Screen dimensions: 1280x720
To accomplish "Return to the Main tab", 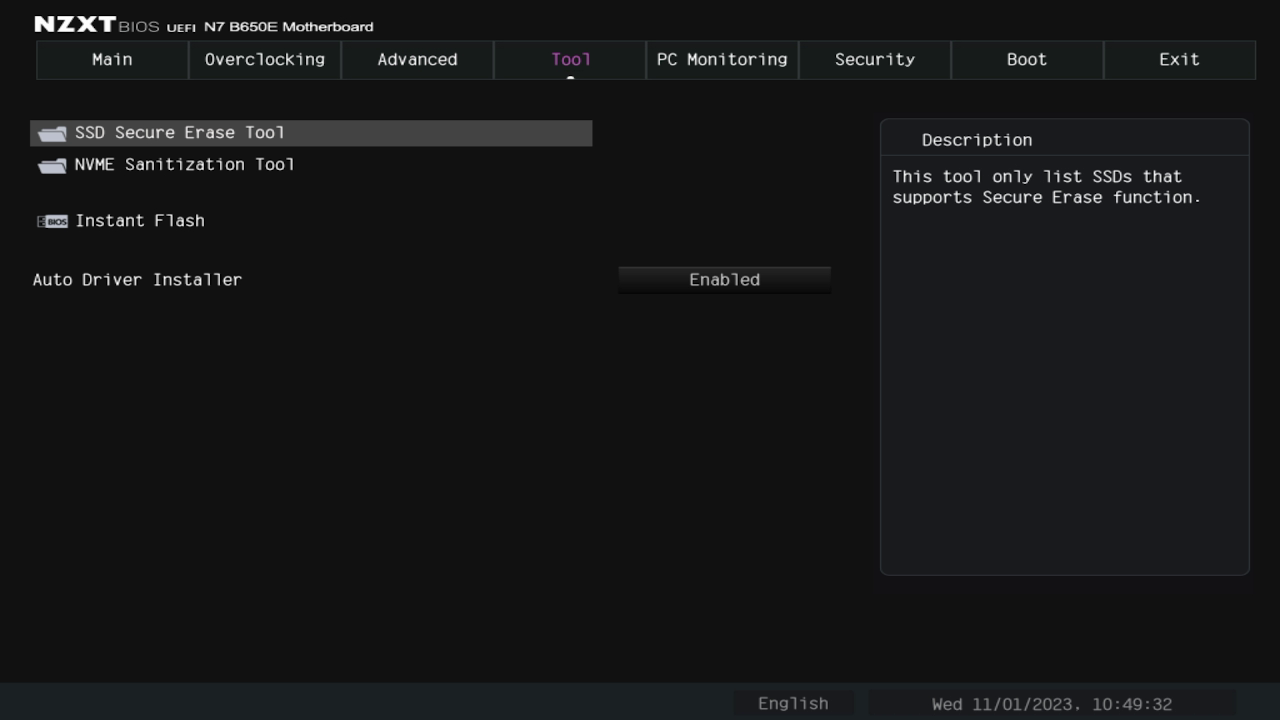I will coord(111,59).
